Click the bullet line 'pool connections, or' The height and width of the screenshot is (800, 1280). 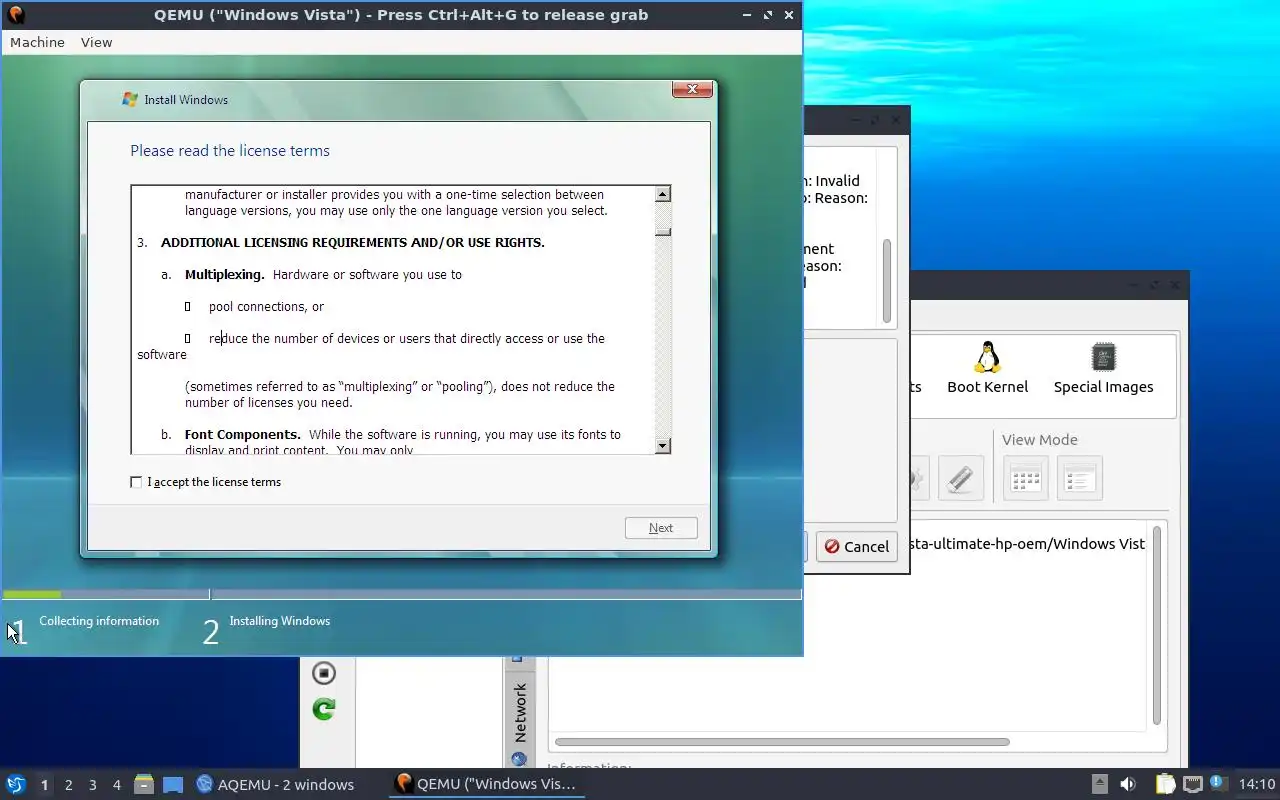pyautogui.click(x=266, y=307)
